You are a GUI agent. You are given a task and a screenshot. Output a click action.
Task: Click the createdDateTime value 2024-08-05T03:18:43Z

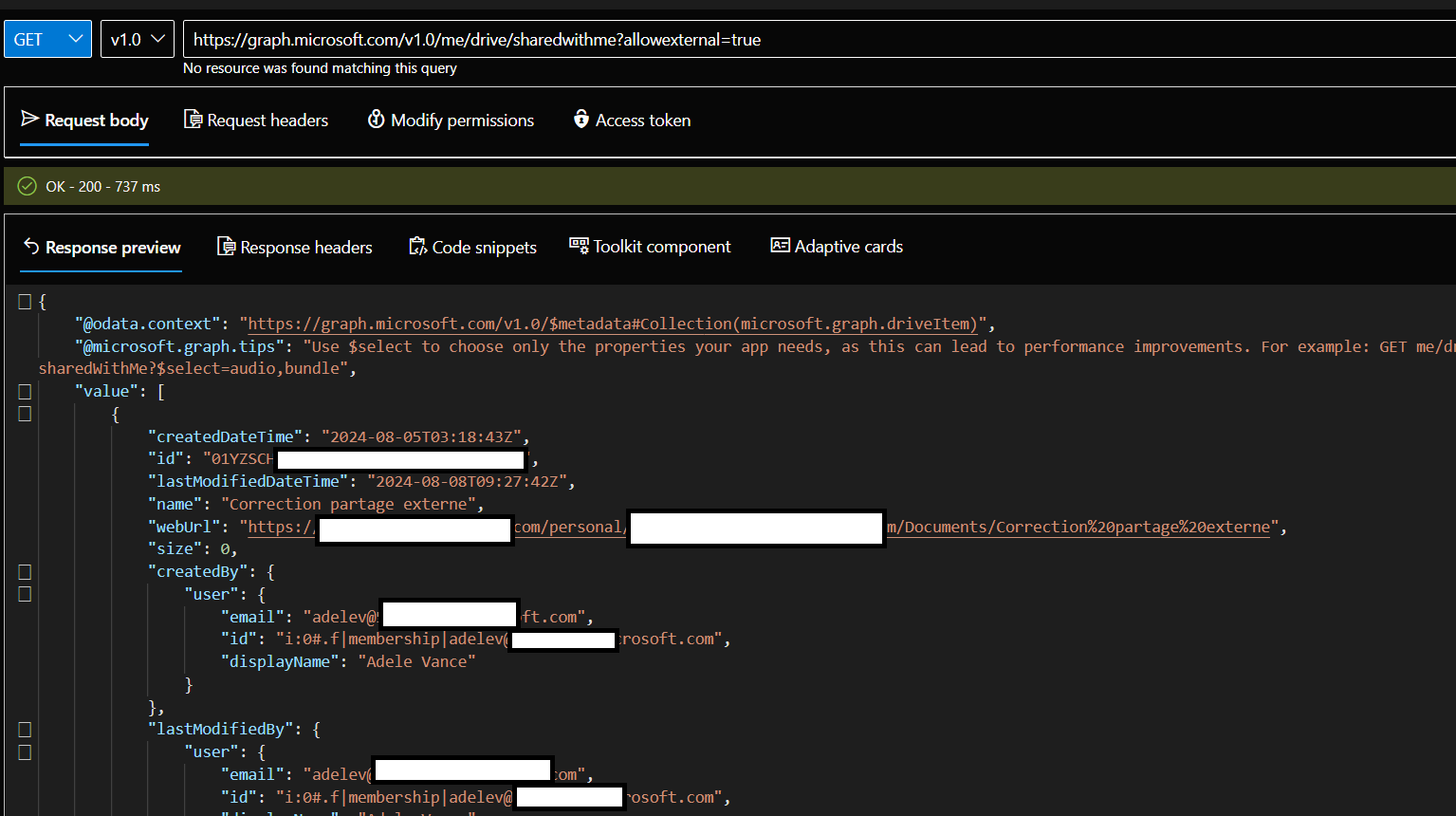click(x=421, y=436)
